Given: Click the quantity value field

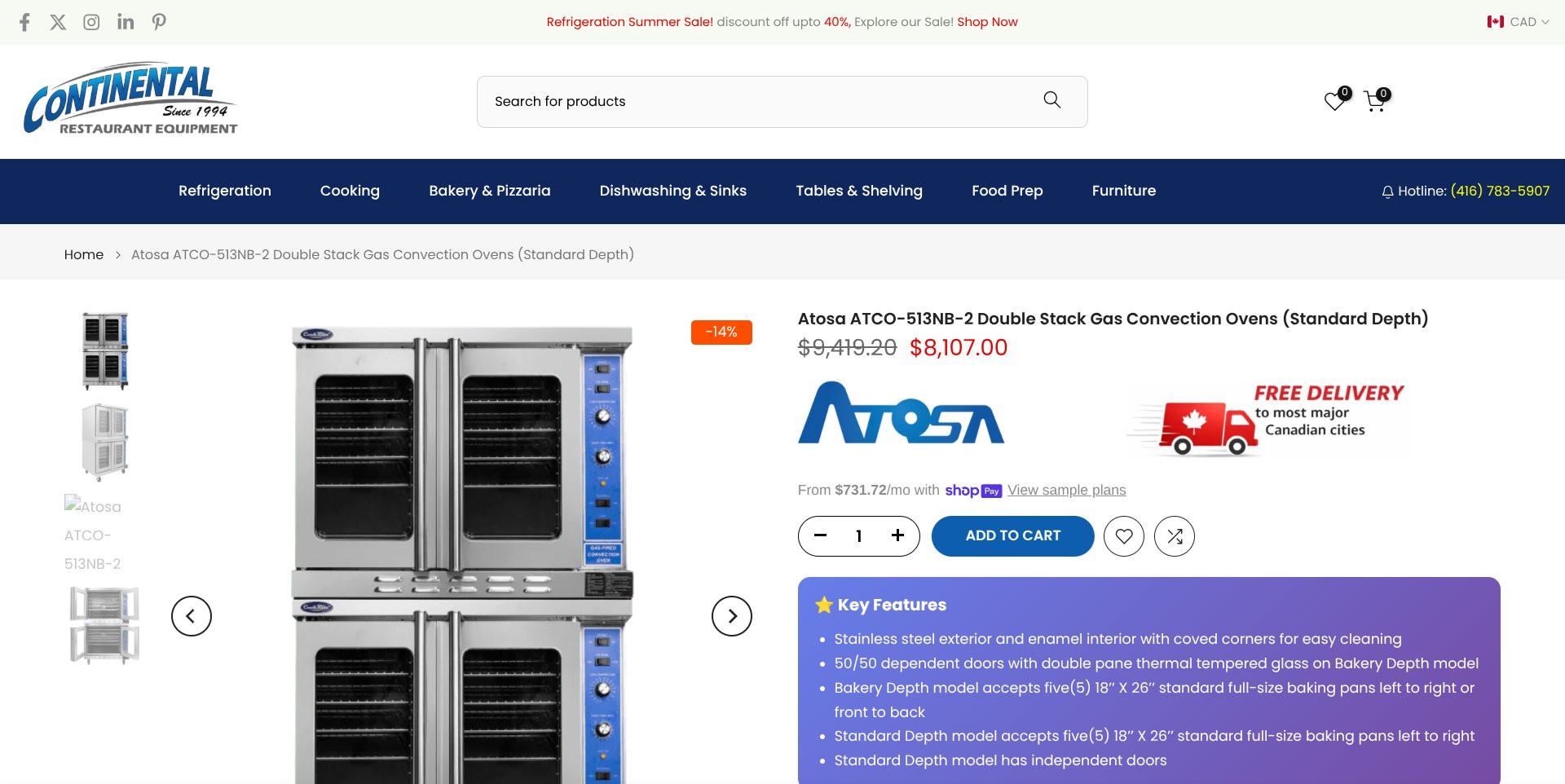Looking at the screenshot, I should [859, 535].
